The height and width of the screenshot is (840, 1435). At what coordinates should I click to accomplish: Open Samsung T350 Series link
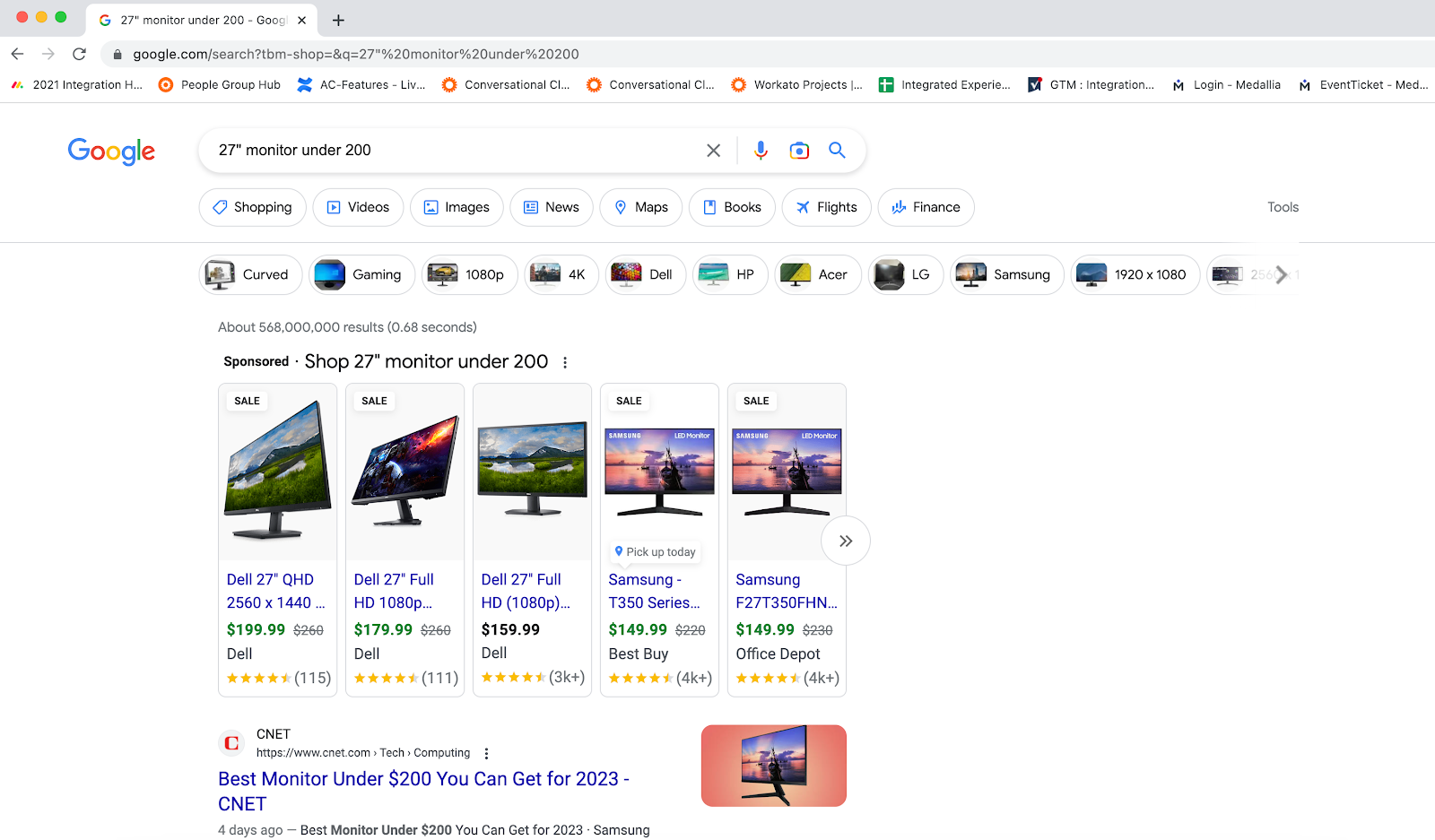655,591
